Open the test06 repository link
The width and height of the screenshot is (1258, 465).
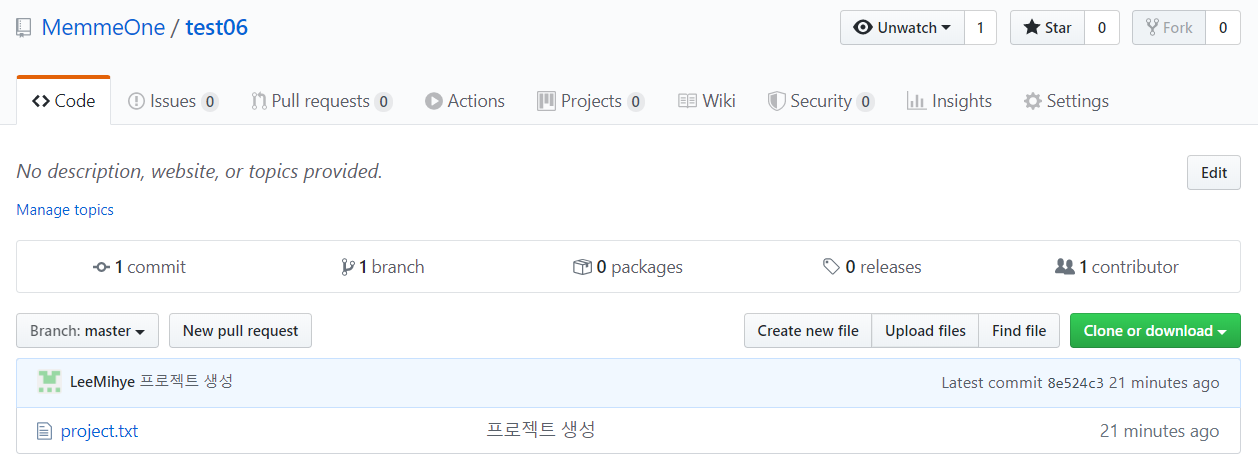[x=216, y=27]
